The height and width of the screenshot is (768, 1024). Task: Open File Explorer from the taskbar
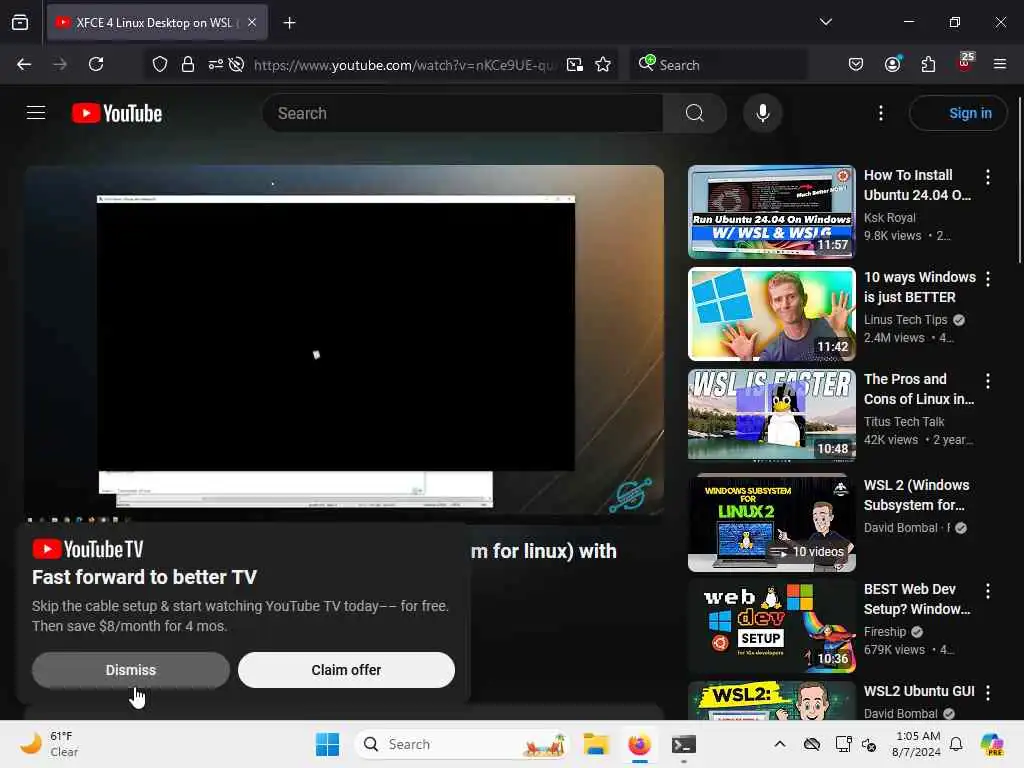[x=596, y=744]
